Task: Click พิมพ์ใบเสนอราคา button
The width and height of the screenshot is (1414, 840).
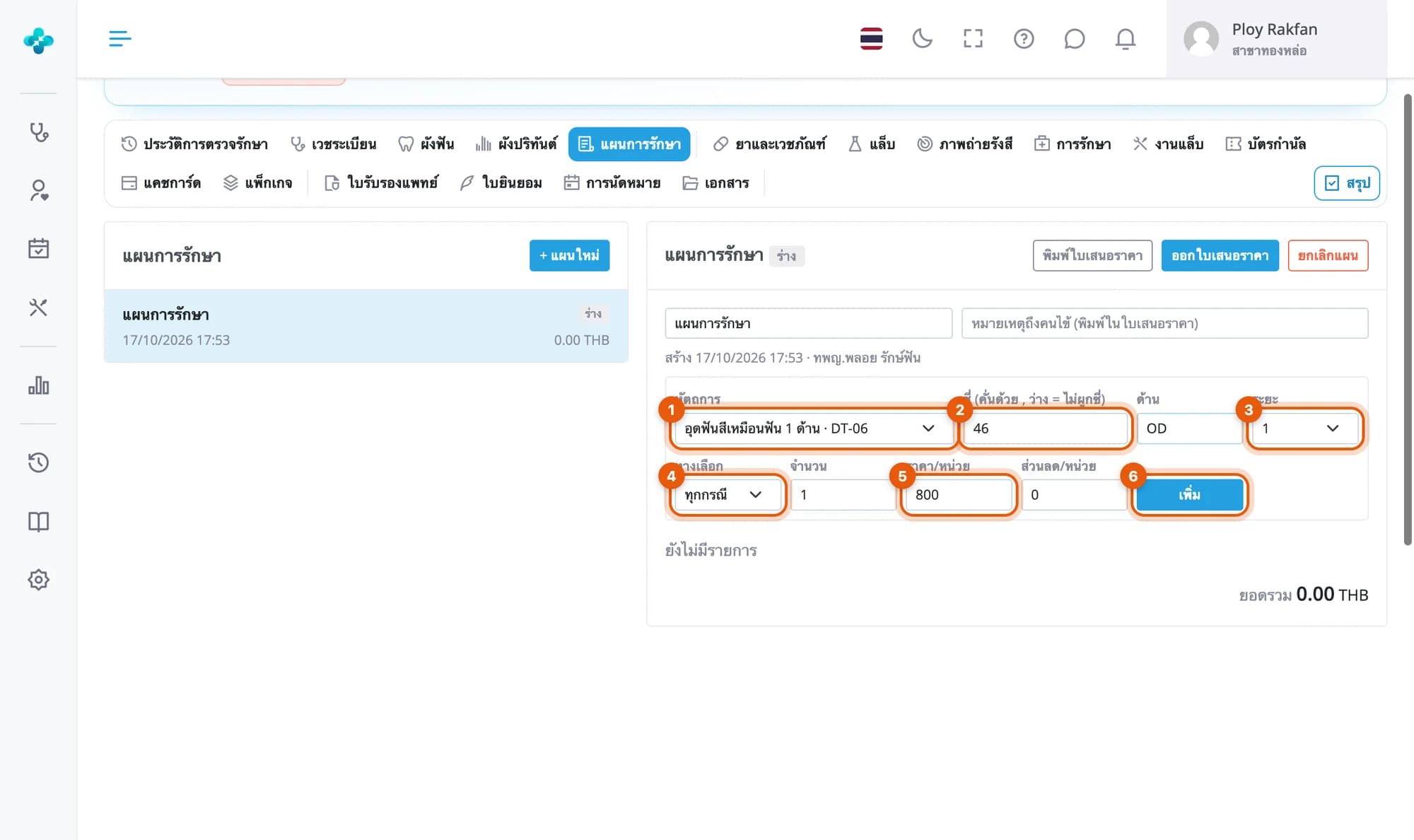Action: [1092, 255]
